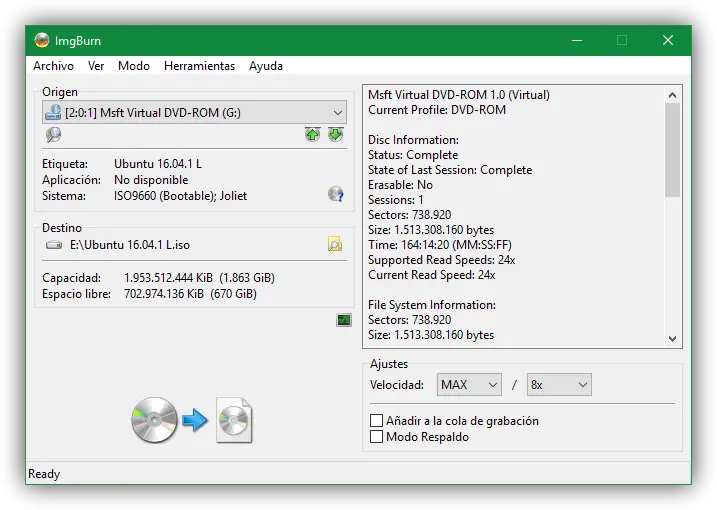The image size is (717, 510).
Task: Toggle the Modo Respaldo checkbox
Action: click(x=376, y=437)
